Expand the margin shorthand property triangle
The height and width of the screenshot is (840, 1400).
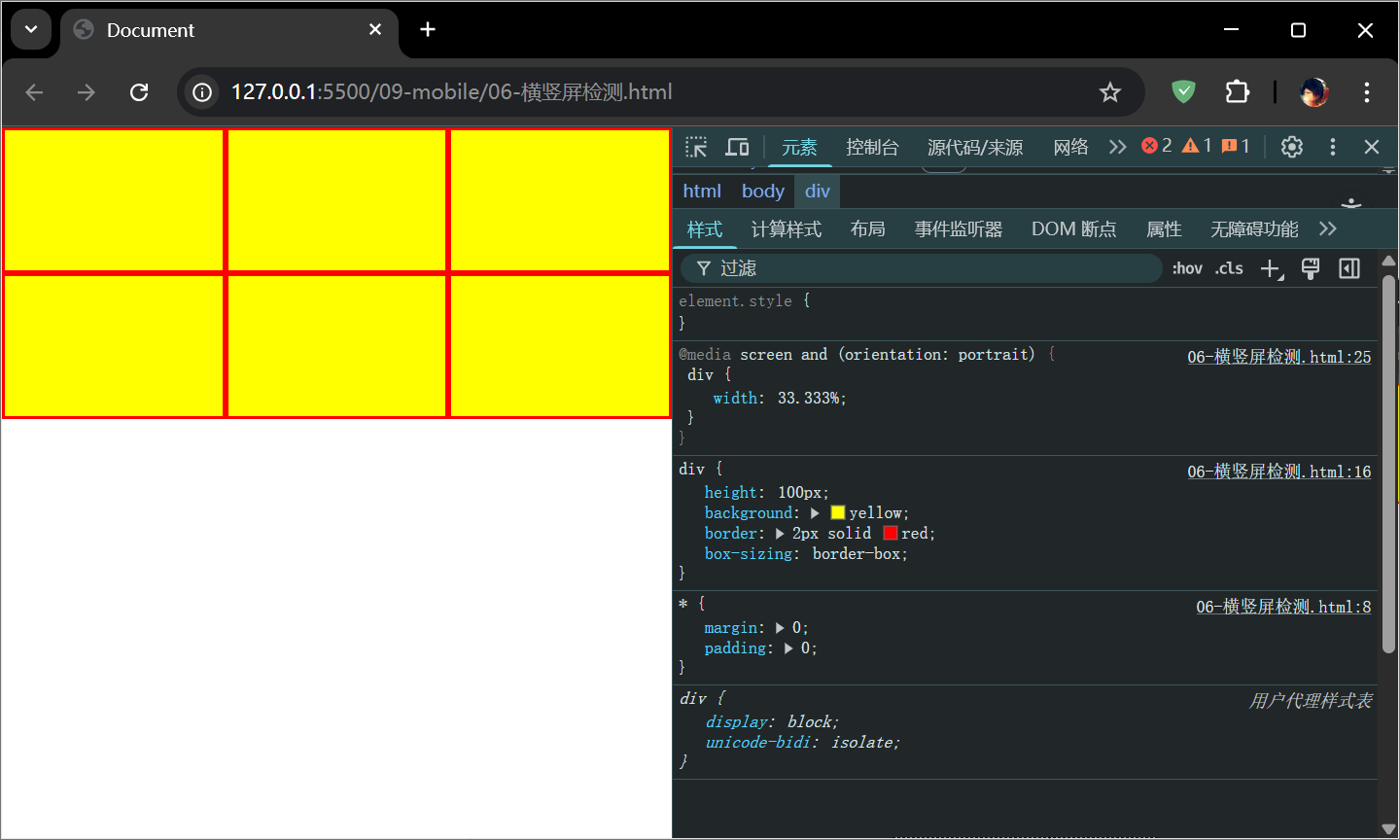click(x=780, y=628)
